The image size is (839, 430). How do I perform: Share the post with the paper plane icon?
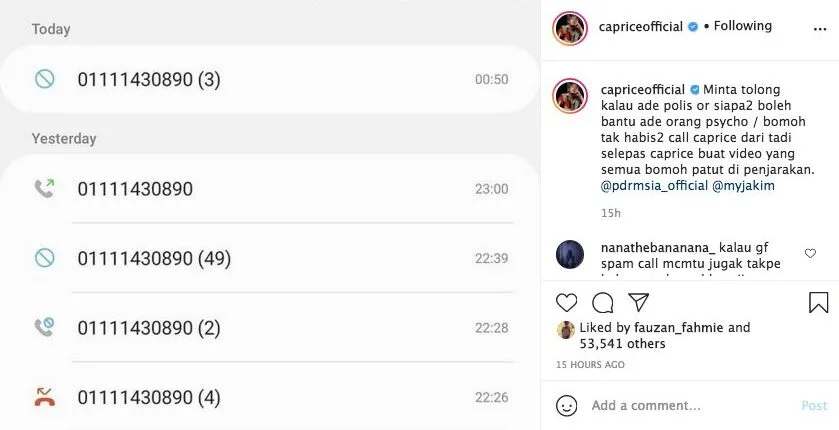pos(638,302)
